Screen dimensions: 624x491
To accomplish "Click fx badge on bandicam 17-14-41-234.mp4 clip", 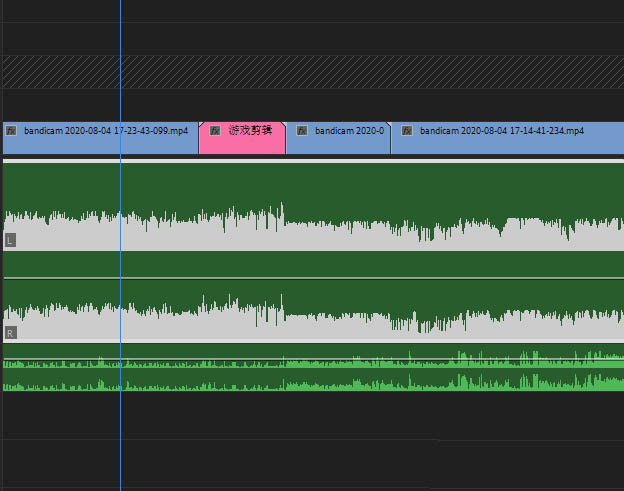I will (407, 131).
